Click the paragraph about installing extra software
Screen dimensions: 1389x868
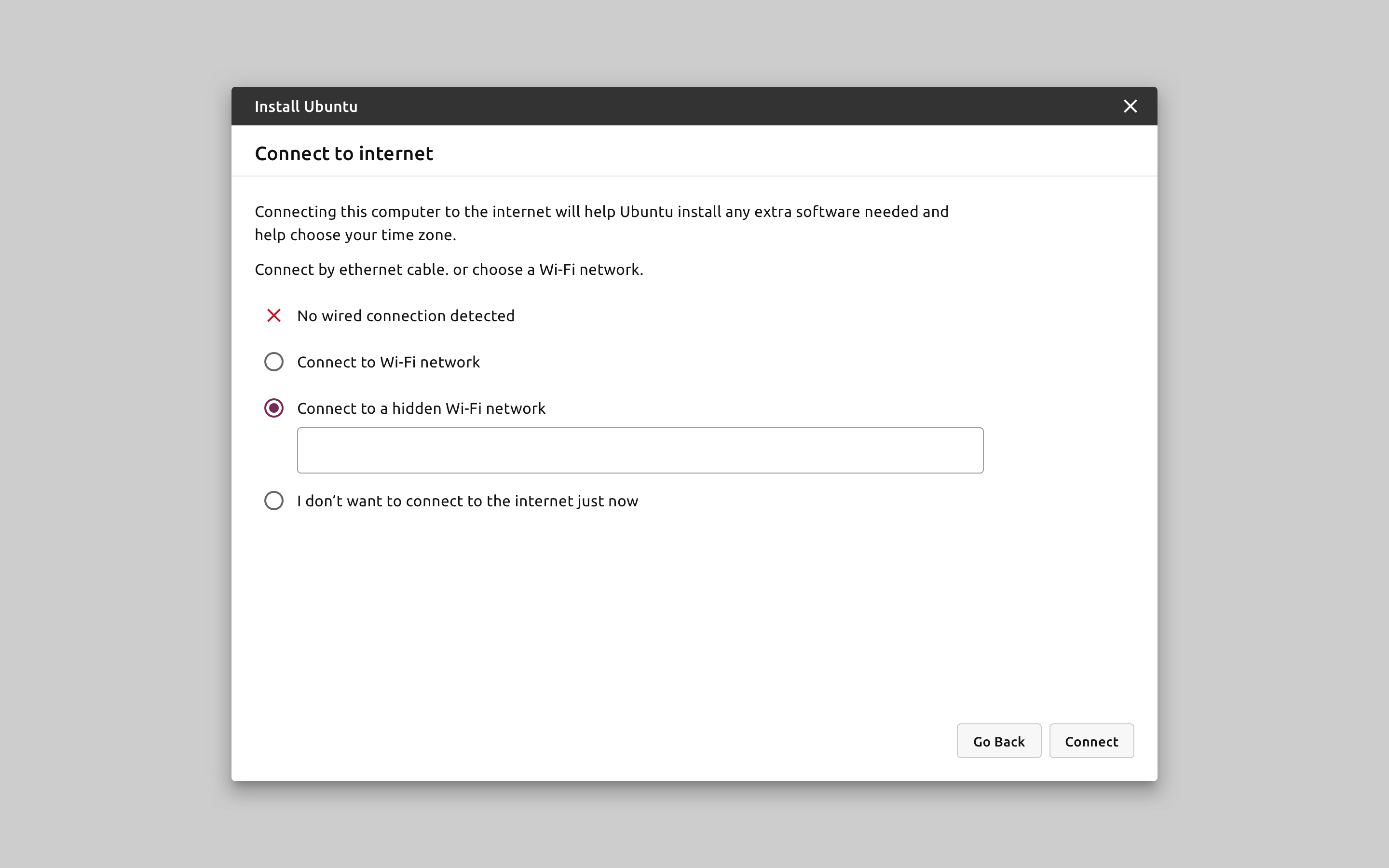tap(601, 223)
